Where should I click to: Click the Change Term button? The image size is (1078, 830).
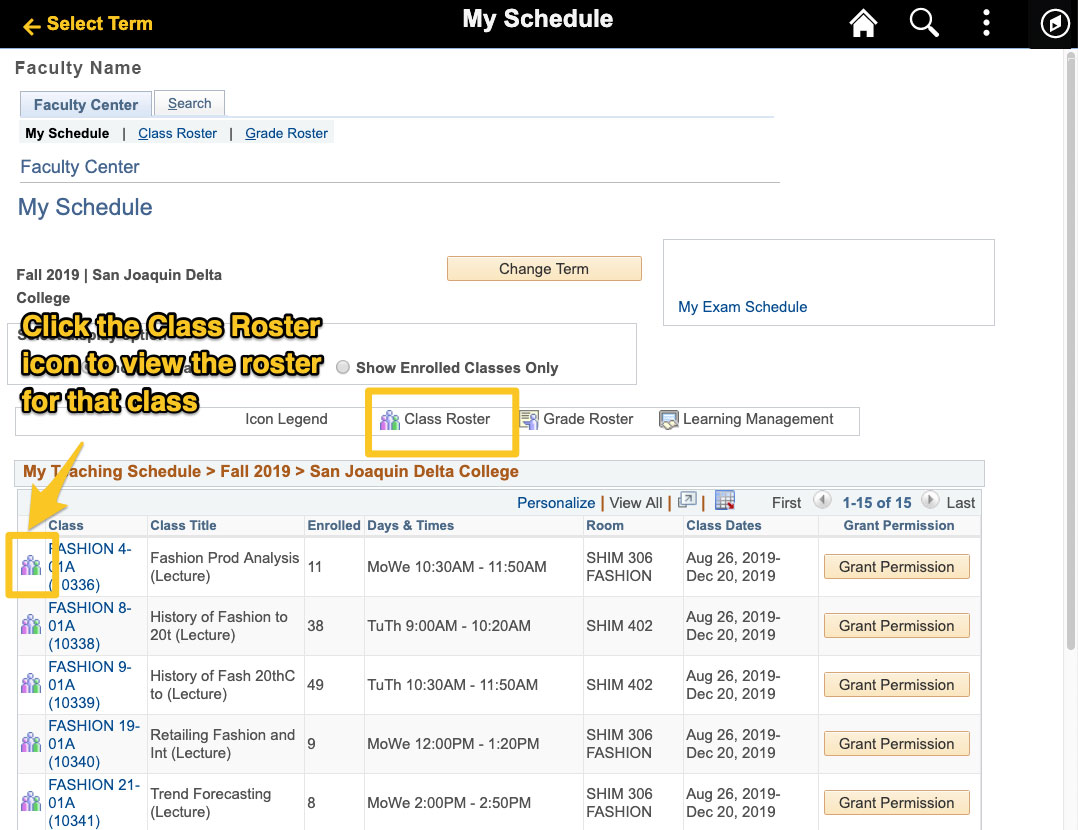click(544, 268)
